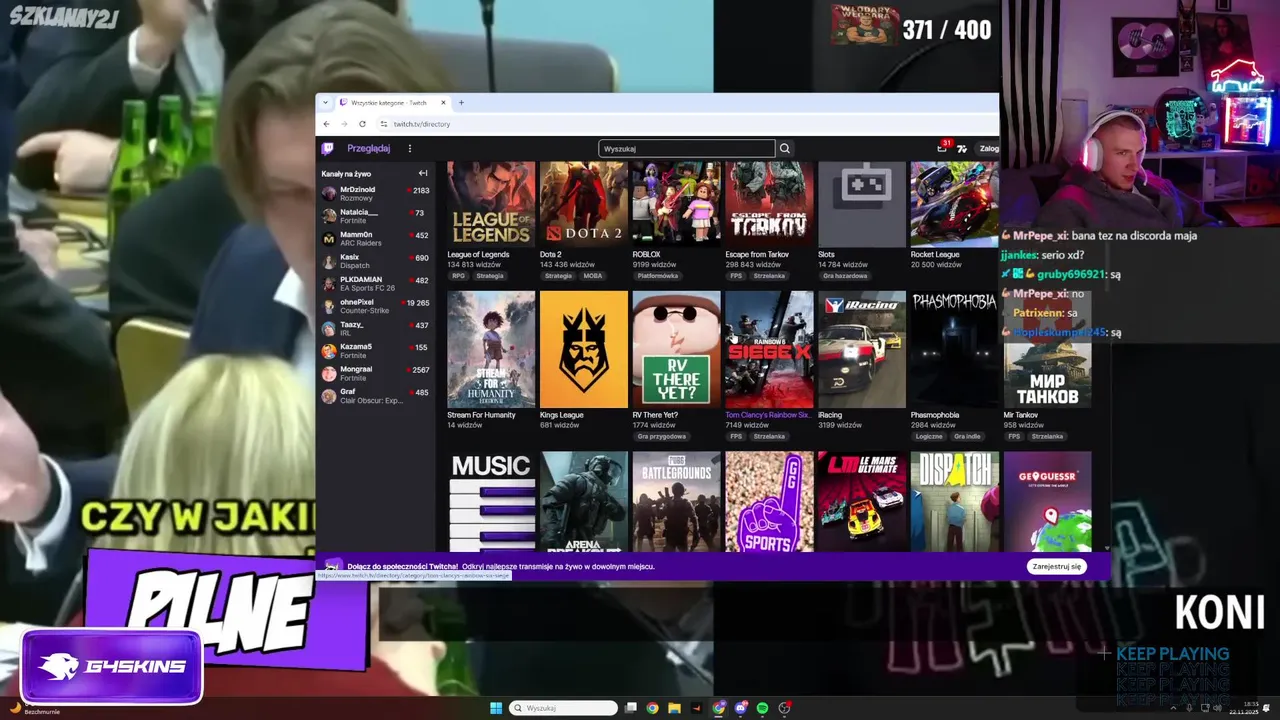Click taskbar icon with red dot after Spotify
Image resolution: width=1280 pixels, height=720 pixels.
(785, 708)
